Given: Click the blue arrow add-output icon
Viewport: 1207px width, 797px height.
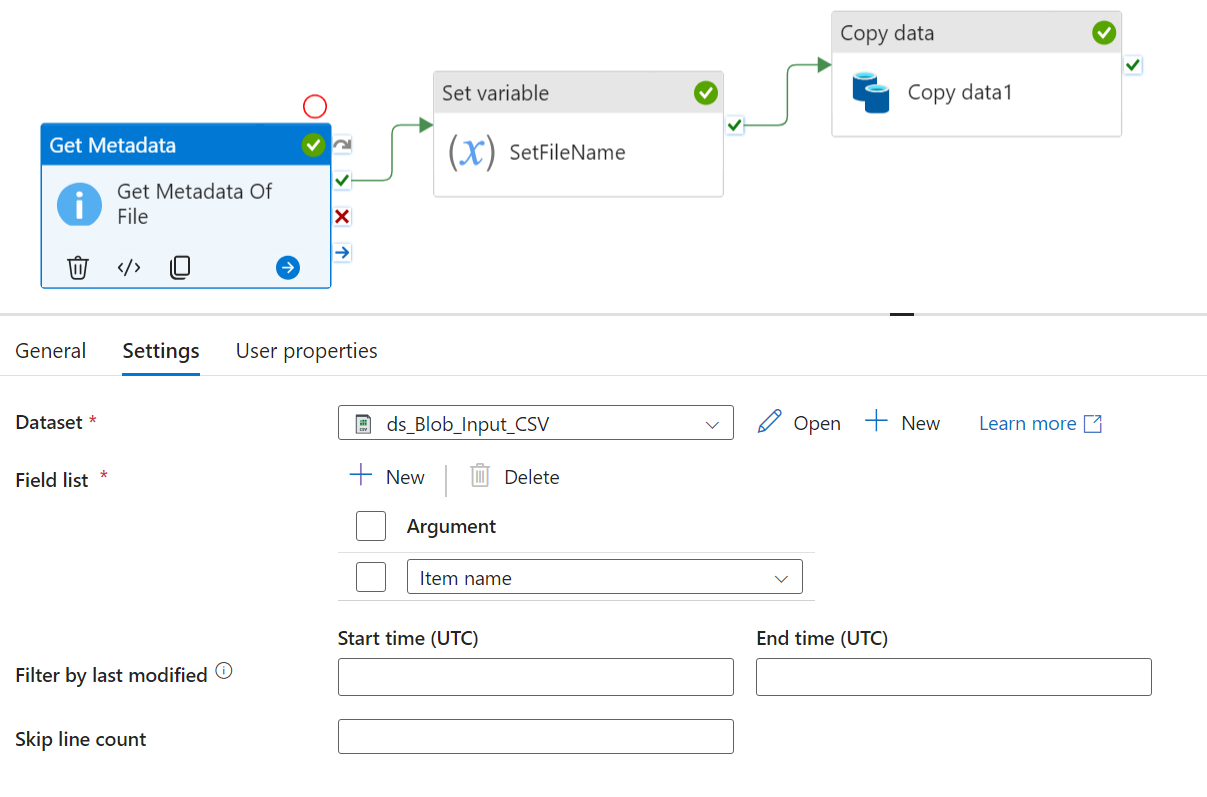Looking at the screenshot, I should coord(288,268).
